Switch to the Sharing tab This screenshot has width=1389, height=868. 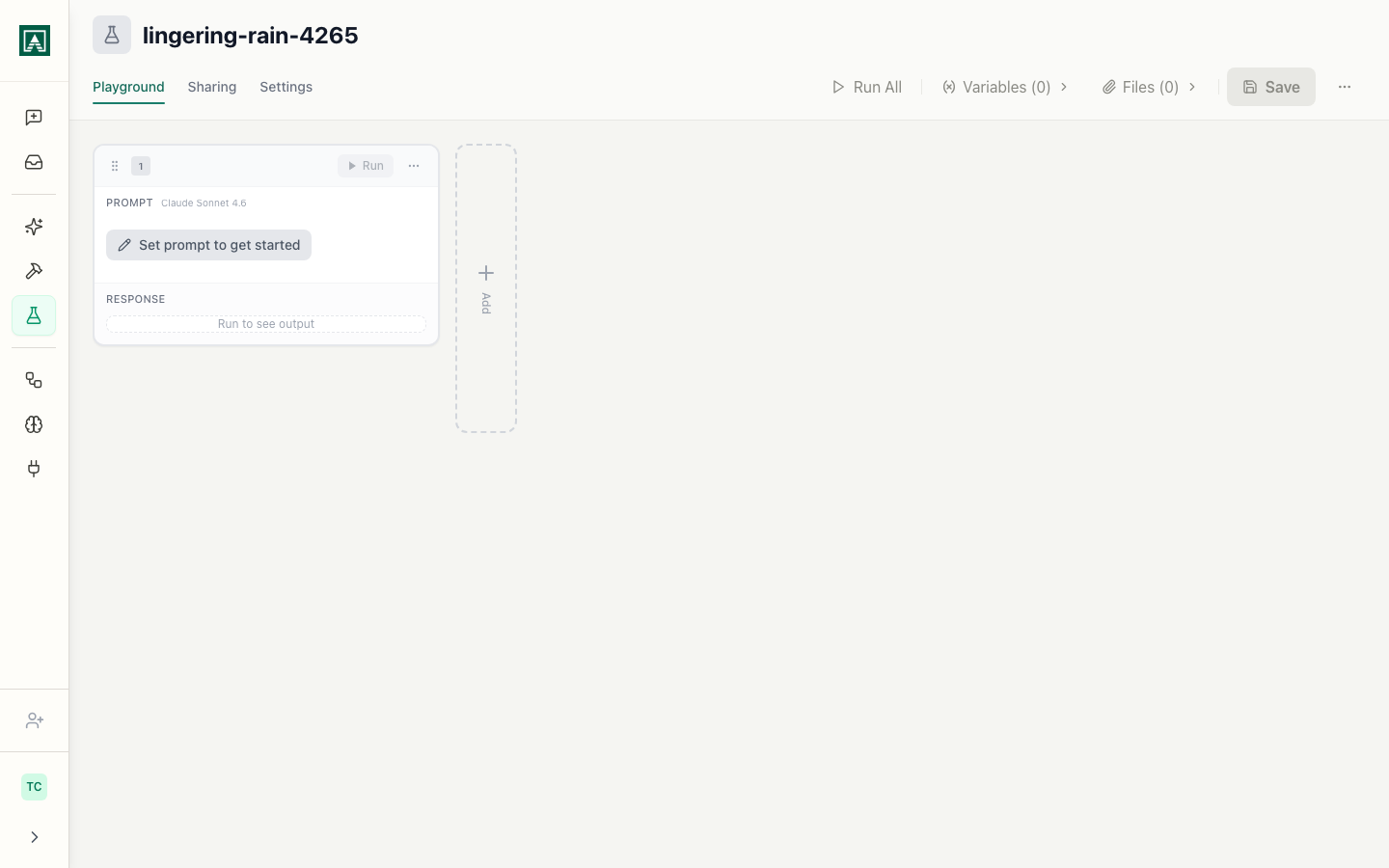click(211, 87)
